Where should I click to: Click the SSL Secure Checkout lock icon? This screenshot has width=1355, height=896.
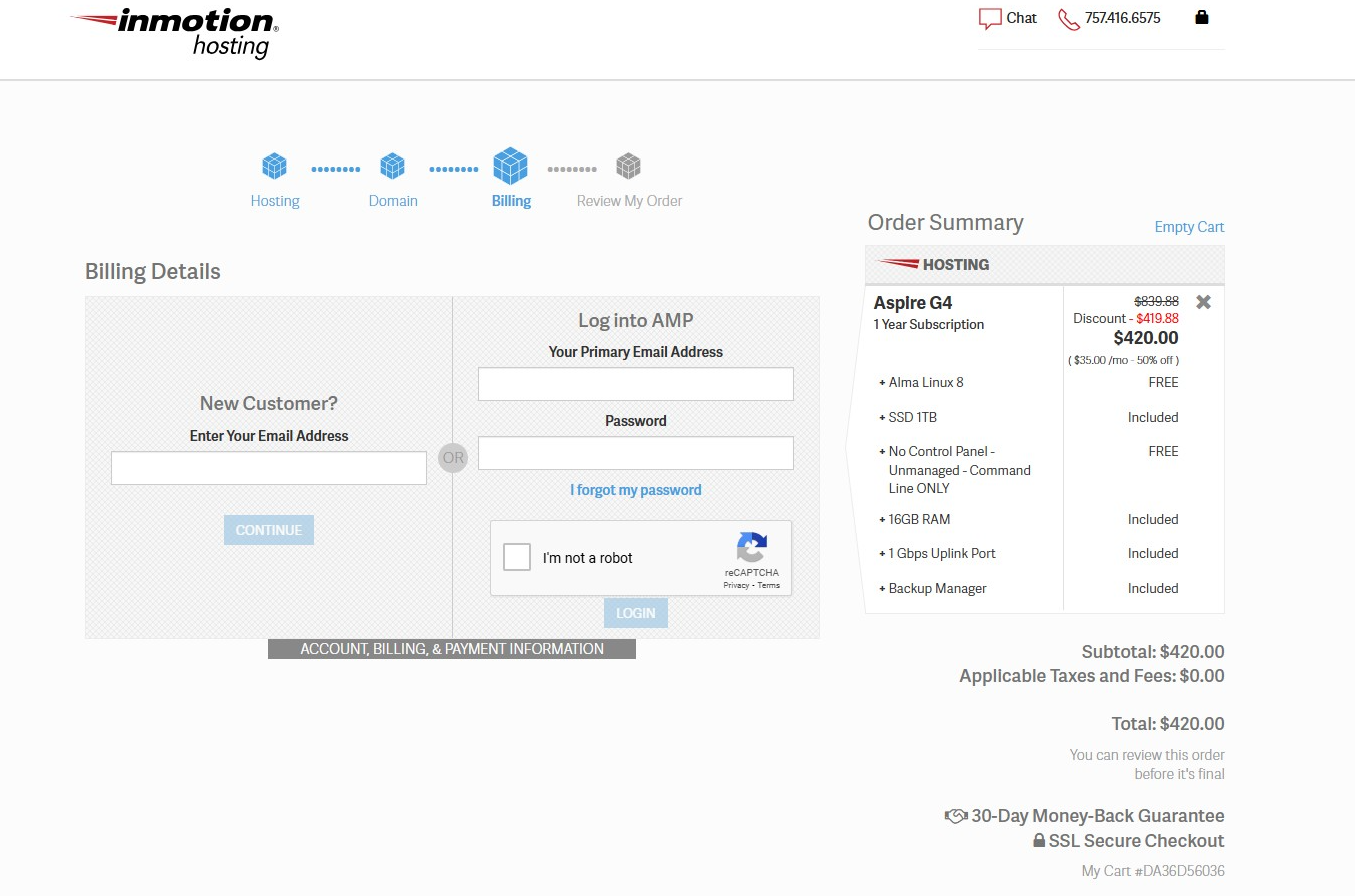point(1039,841)
